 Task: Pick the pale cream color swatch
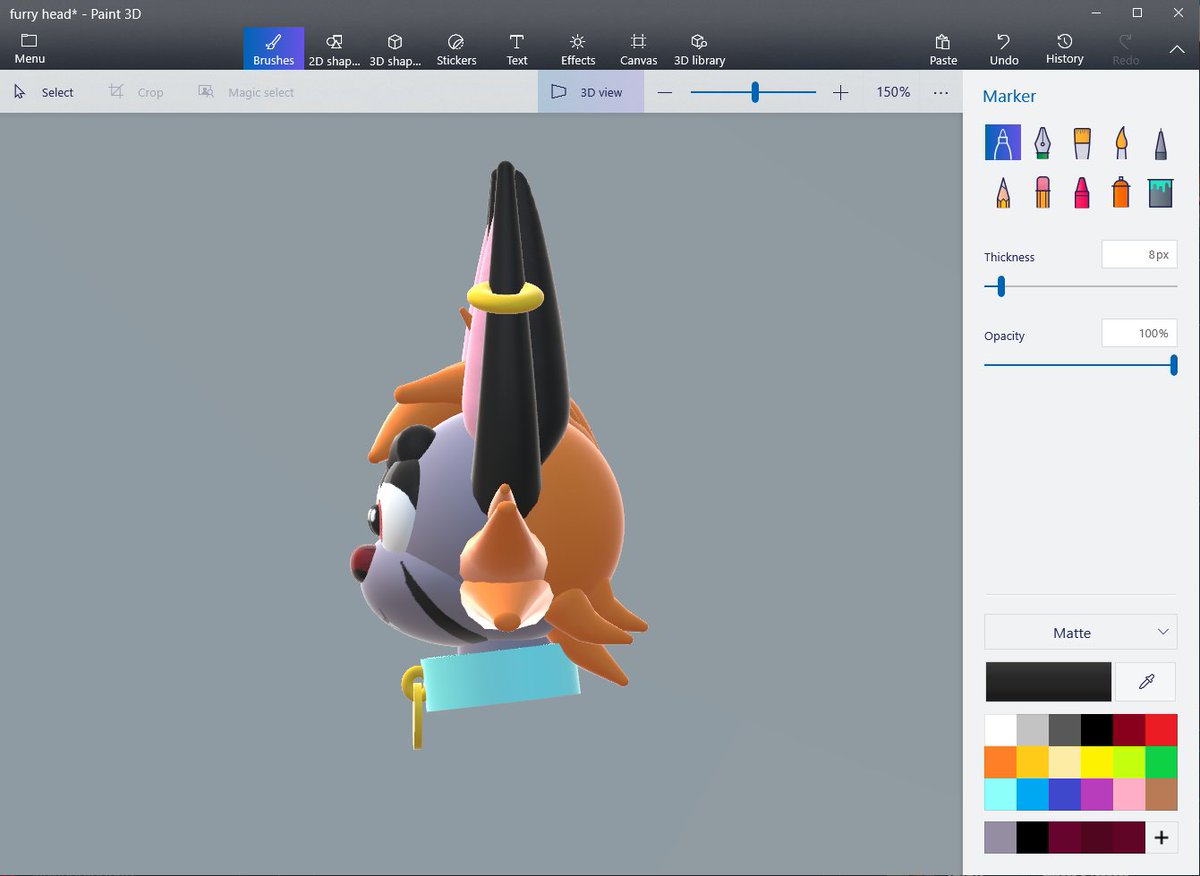tap(1064, 762)
